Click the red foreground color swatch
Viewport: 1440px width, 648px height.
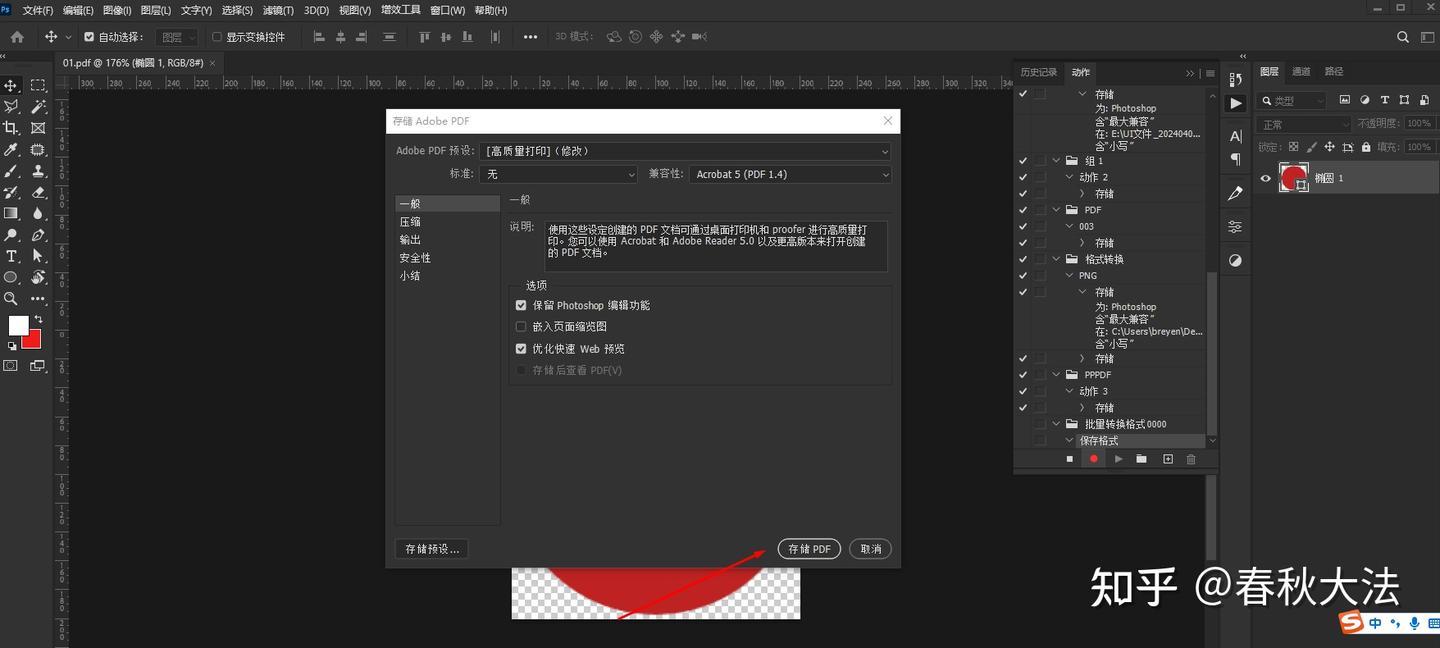pos(32,340)
